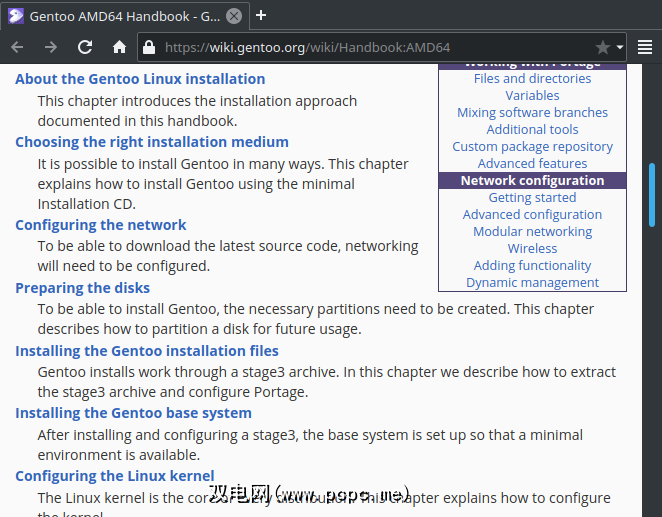Viewport: 662px width, 517px height.
Task: Go to the browser home page
Action: (x=119, y=47)
